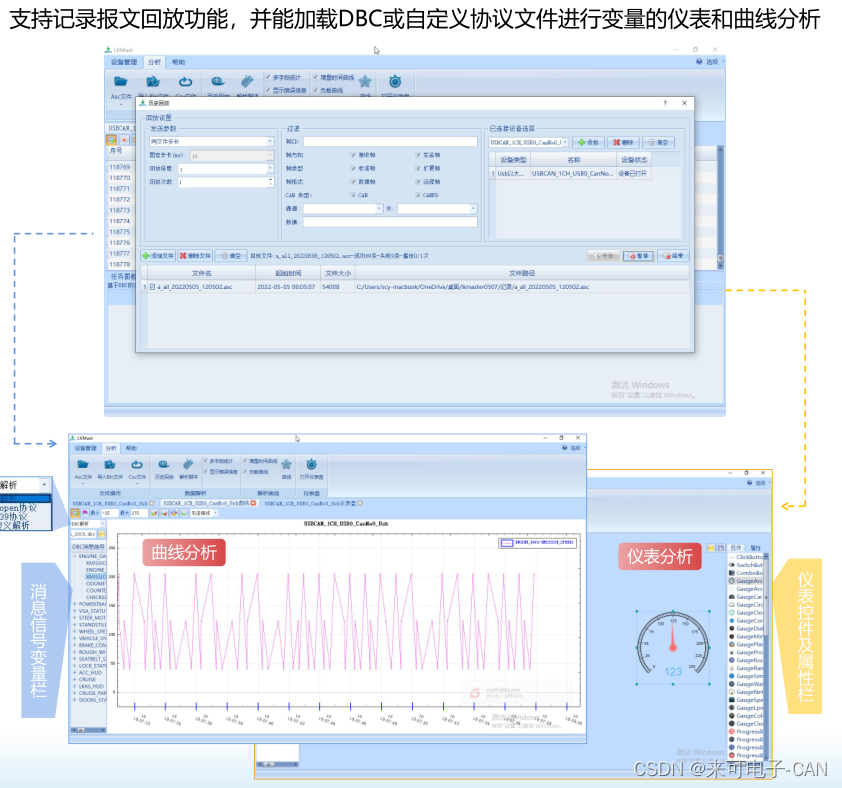Click 添加文件 button in playback dialog
842x788 pixels.
[158, 256]
